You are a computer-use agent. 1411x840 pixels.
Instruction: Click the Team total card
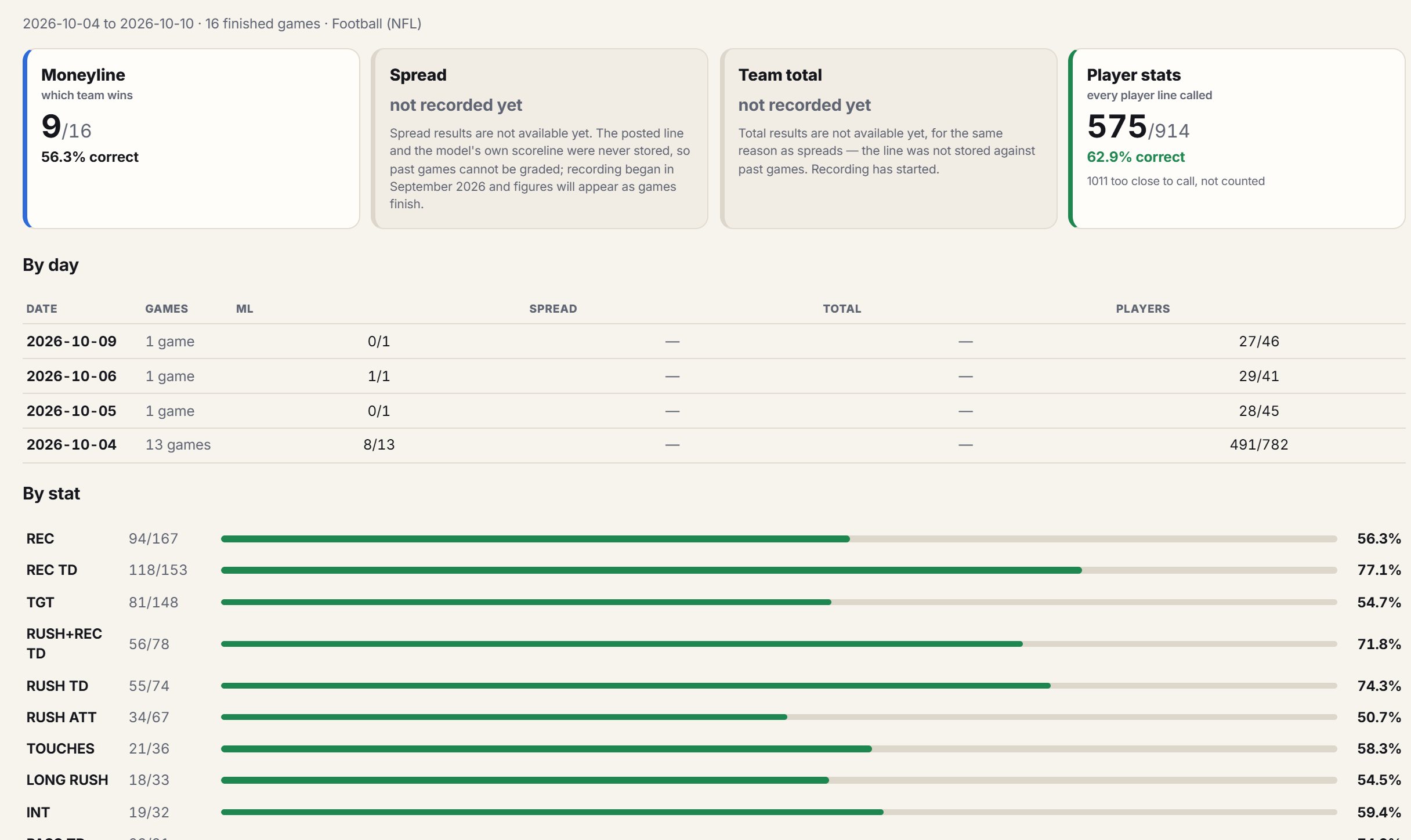click(x=888, y=139)
